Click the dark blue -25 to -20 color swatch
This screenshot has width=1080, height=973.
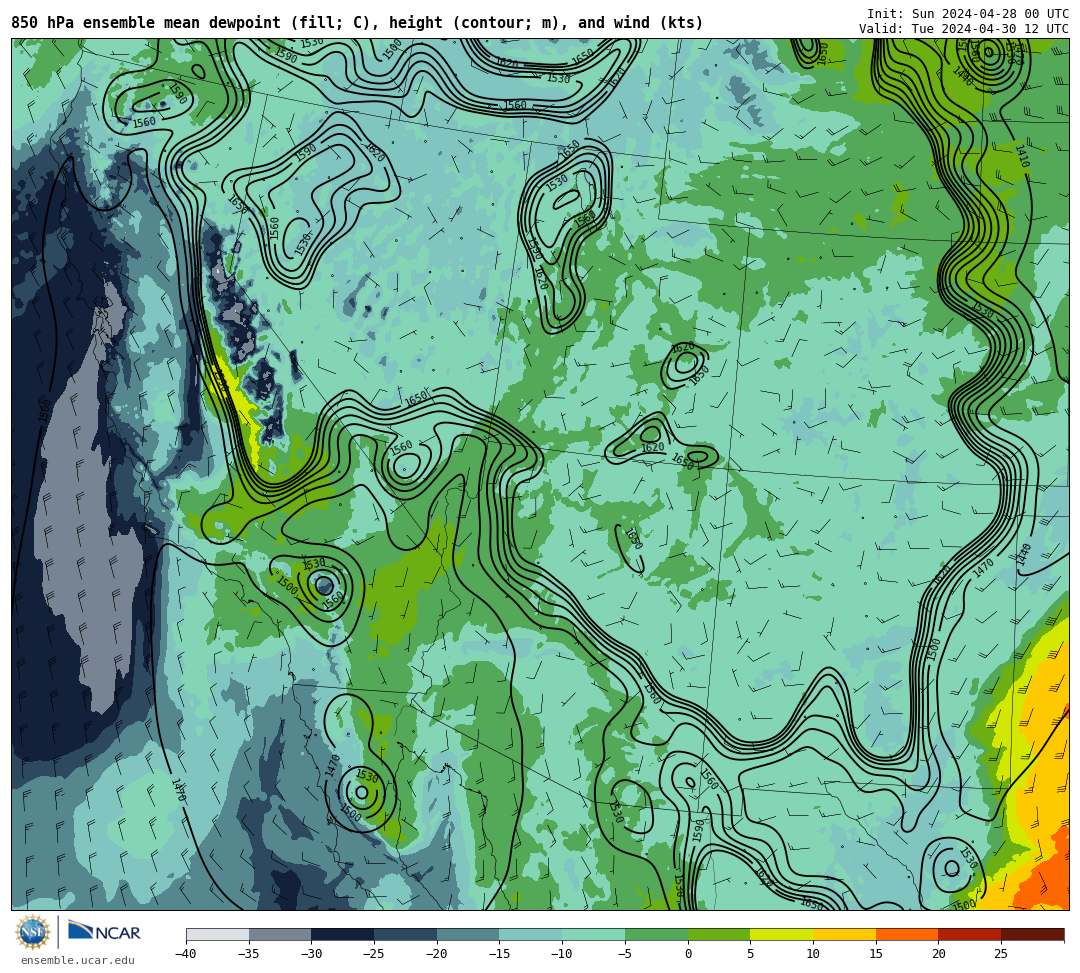[x=406, y=934]
